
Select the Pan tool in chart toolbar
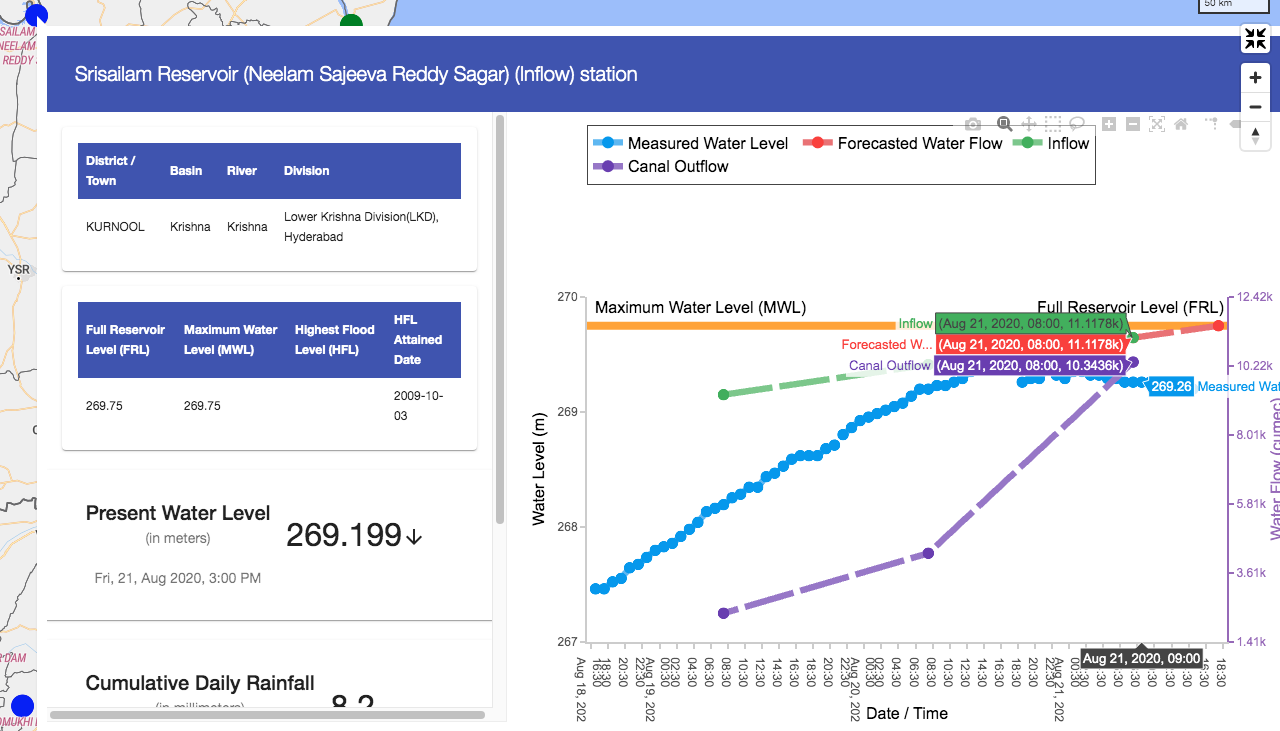tap(1028, 124)
